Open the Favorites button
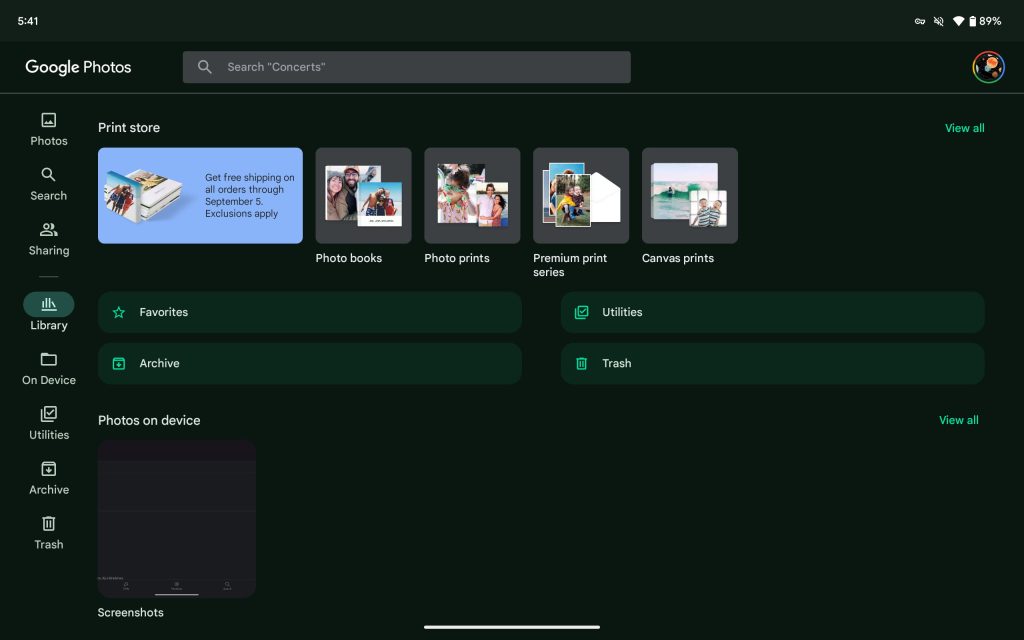This screenshot has width=1024, height=640. click(x=310, y=312)
